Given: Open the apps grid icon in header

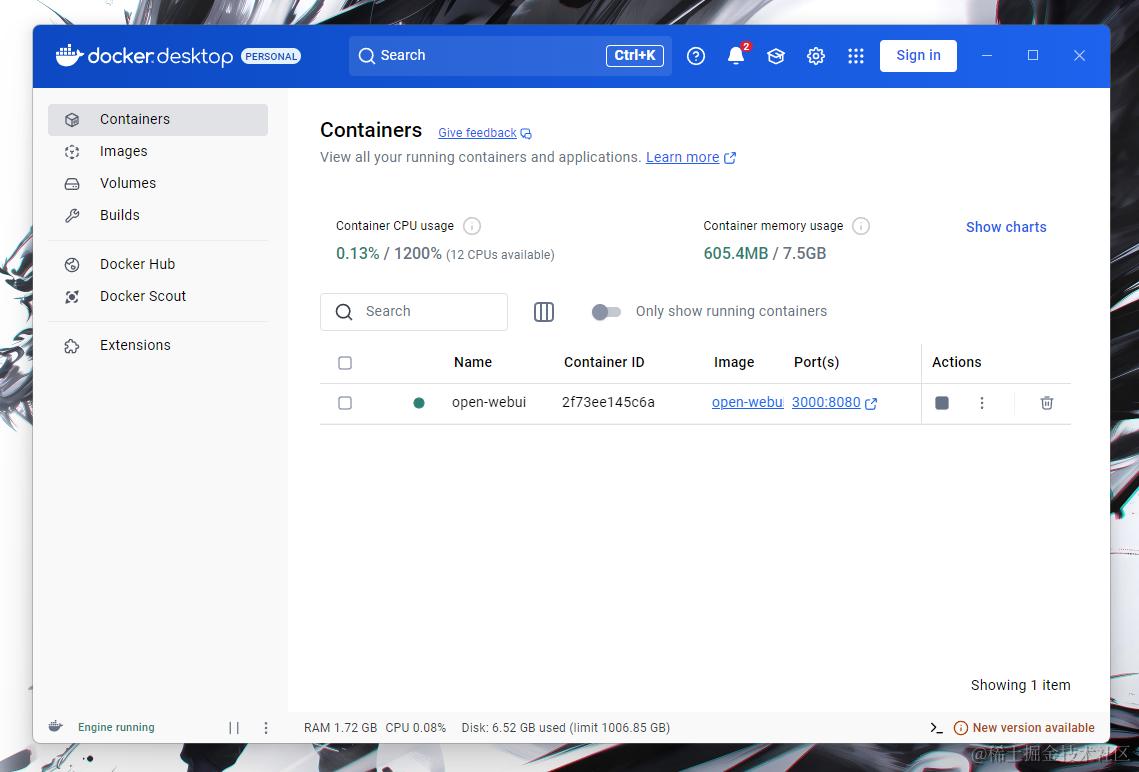Looking at the screenshot, I should coord(856,56).
